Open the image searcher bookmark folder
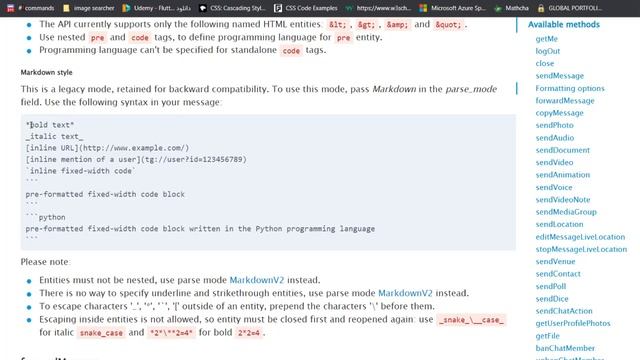This screenshot has width=640, height=360. point(67,8)
